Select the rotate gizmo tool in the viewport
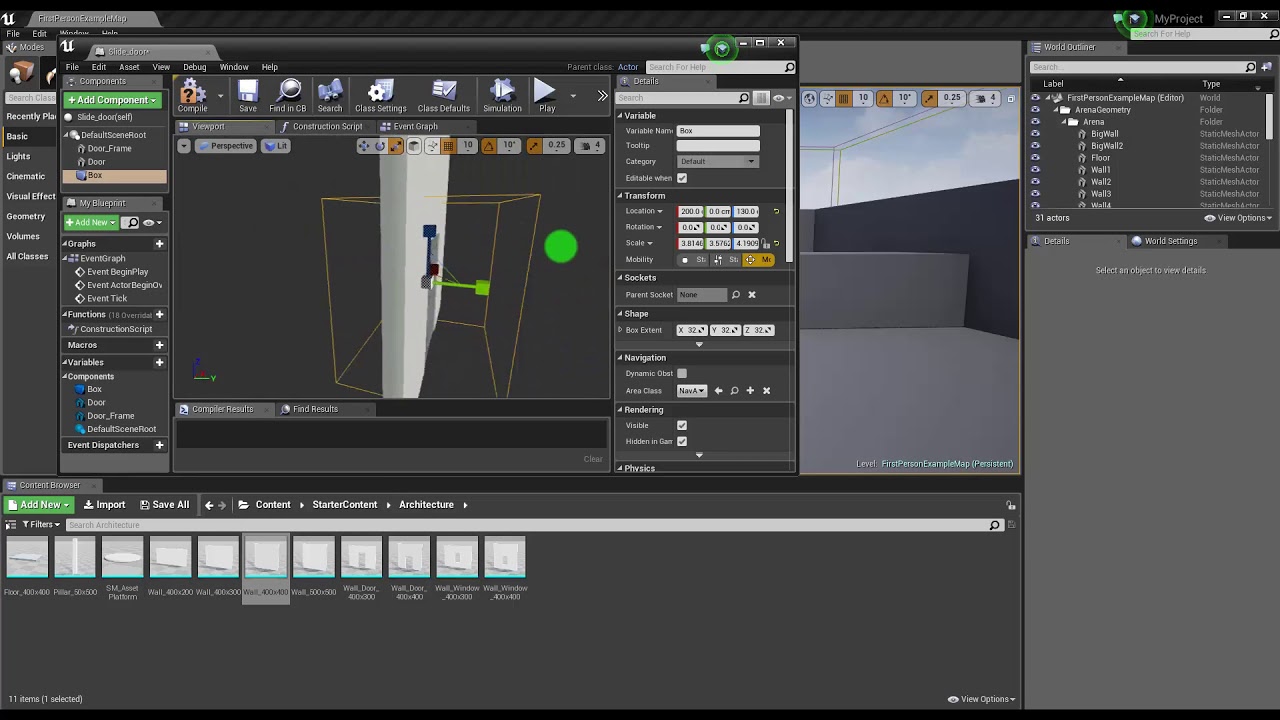Image resolution: width=1280 pixels, height=720 pixels. point(380,146)
